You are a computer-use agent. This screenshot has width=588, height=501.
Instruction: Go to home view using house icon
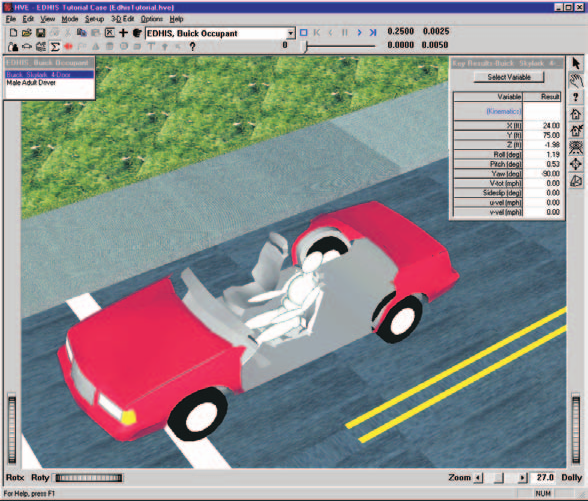click(x=576, y=114)
